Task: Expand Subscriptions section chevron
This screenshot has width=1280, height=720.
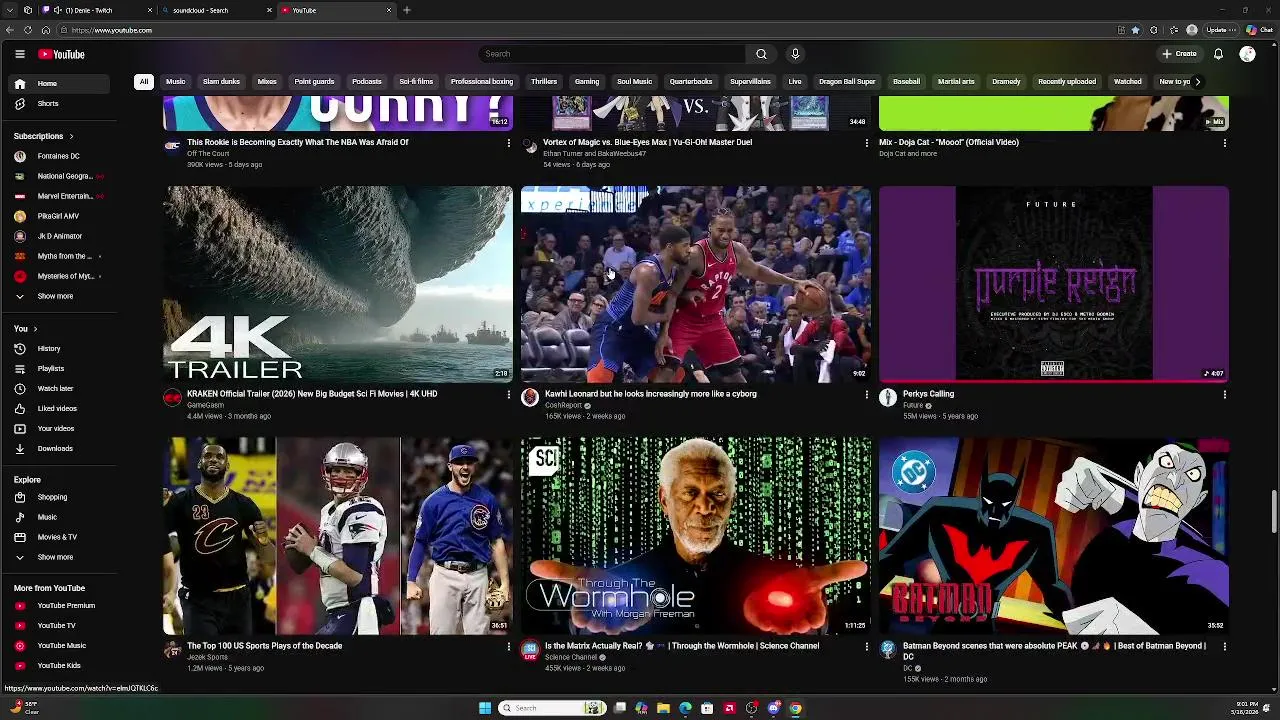Action: pyautogui.click(x=71, y=136)
